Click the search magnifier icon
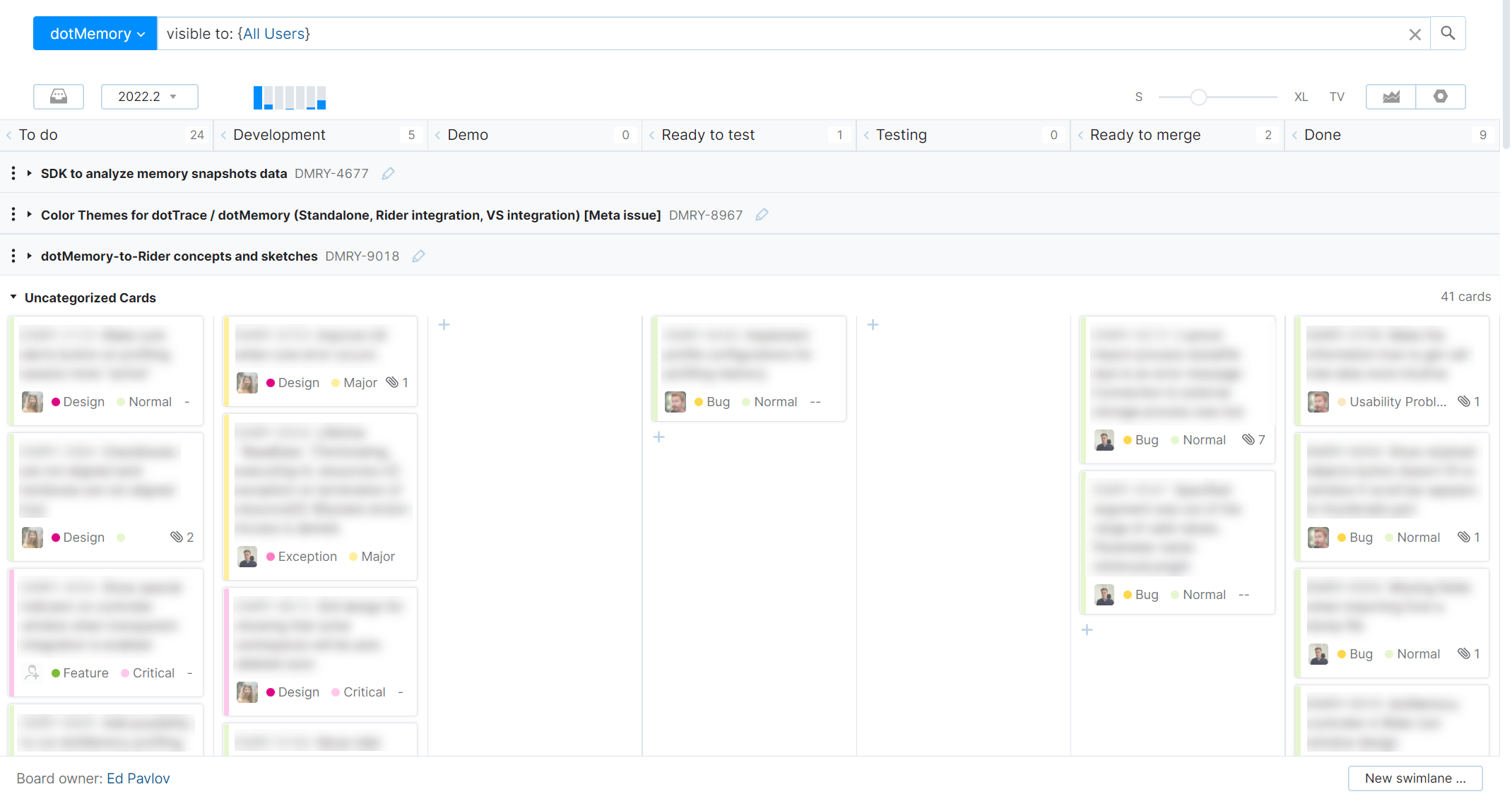This screenshot has height=806, width=1512. tap(1447, 33)
